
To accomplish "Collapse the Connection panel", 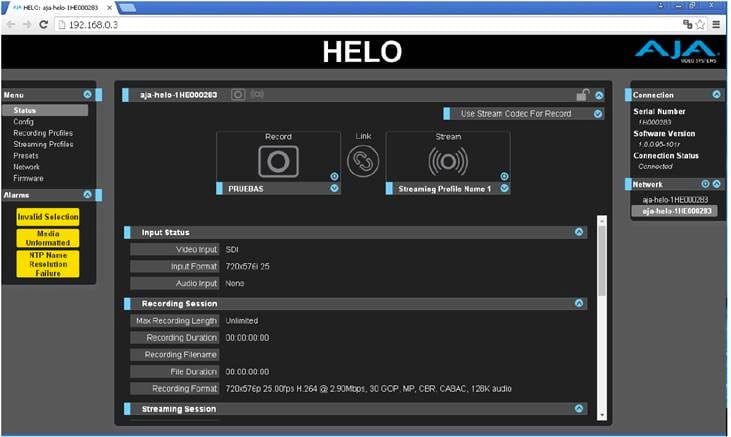I will (x=717, y=95).
